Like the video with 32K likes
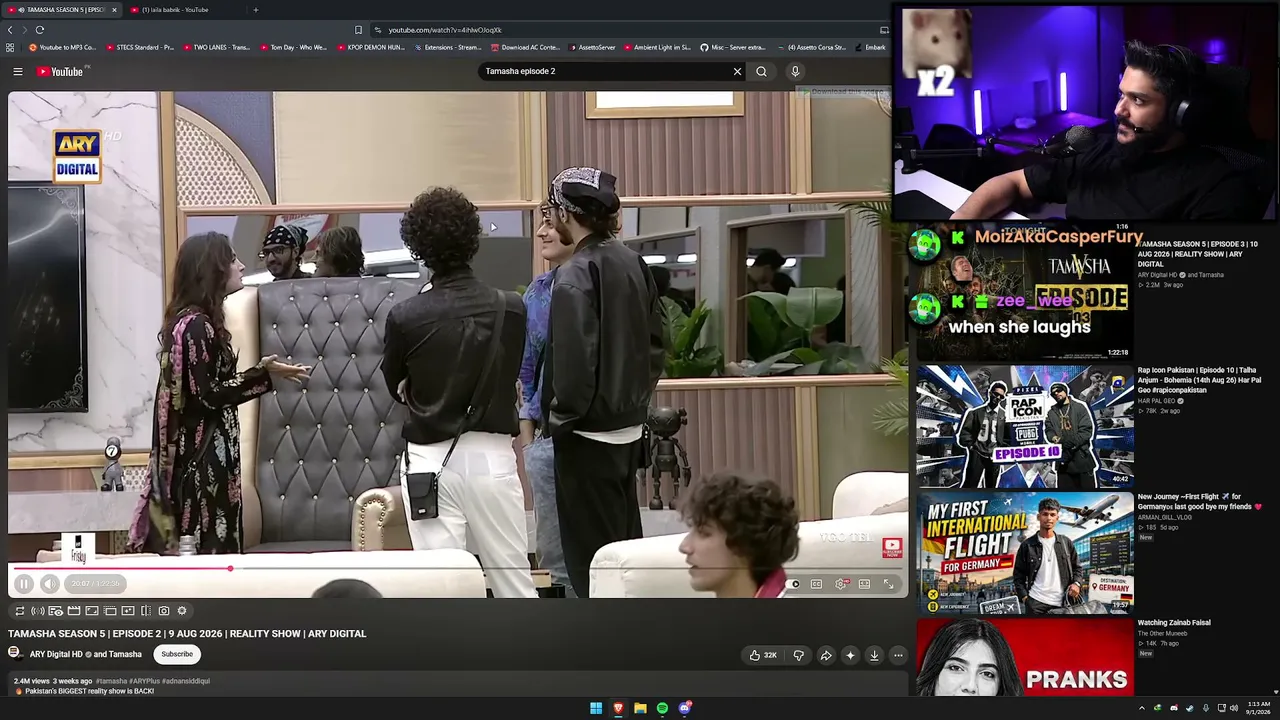This screenshot has width=1280, height=720. [763, 655]
